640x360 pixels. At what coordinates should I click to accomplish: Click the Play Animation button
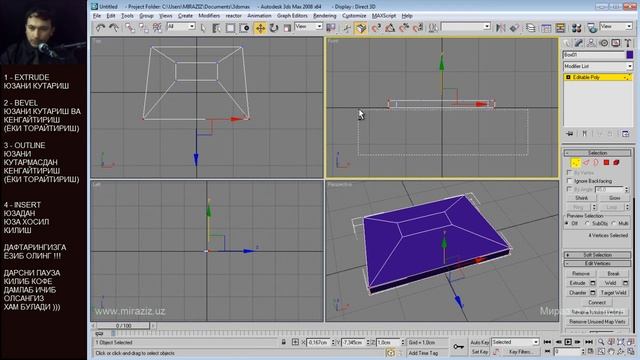click(x=568, y=342)
